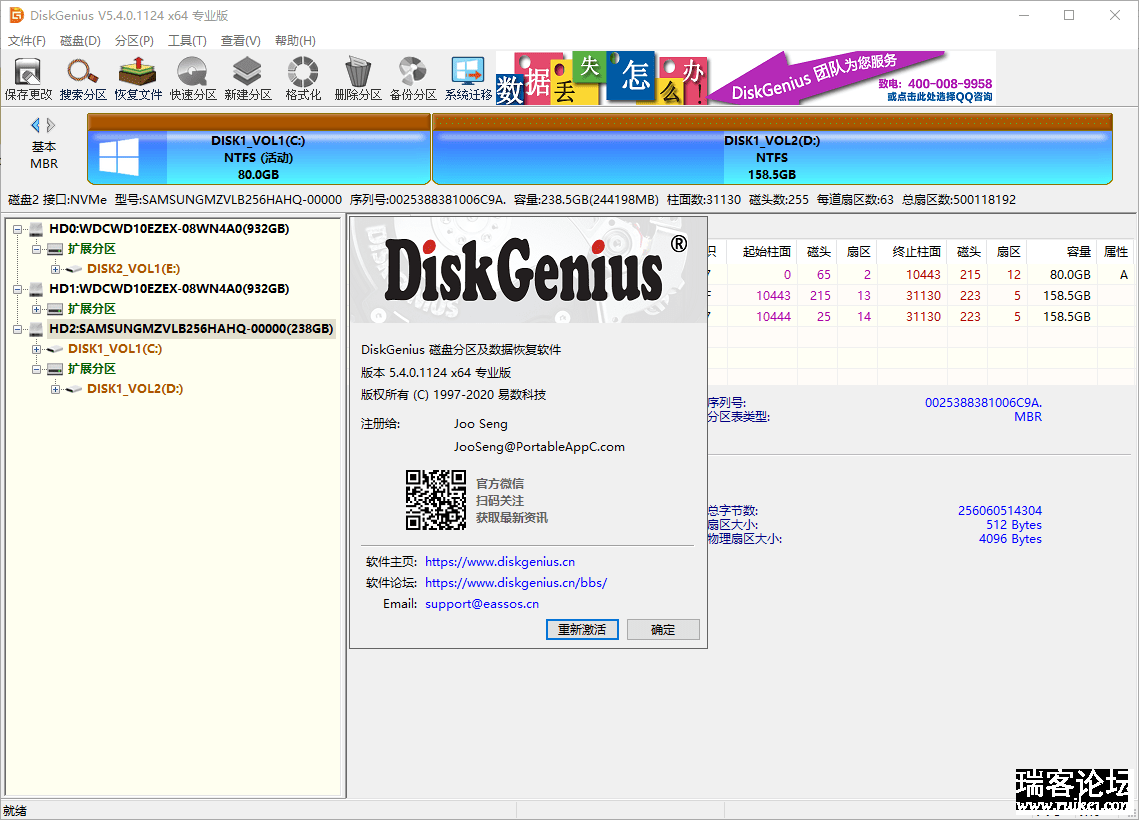Select HD0:WDCWD10EZEX-08WN4A0 in disk tree
1139x820 pixels.
coord(169,229)
